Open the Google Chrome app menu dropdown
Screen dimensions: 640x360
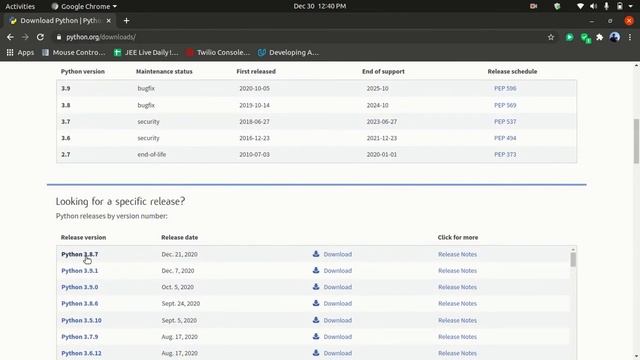[84, 6]
